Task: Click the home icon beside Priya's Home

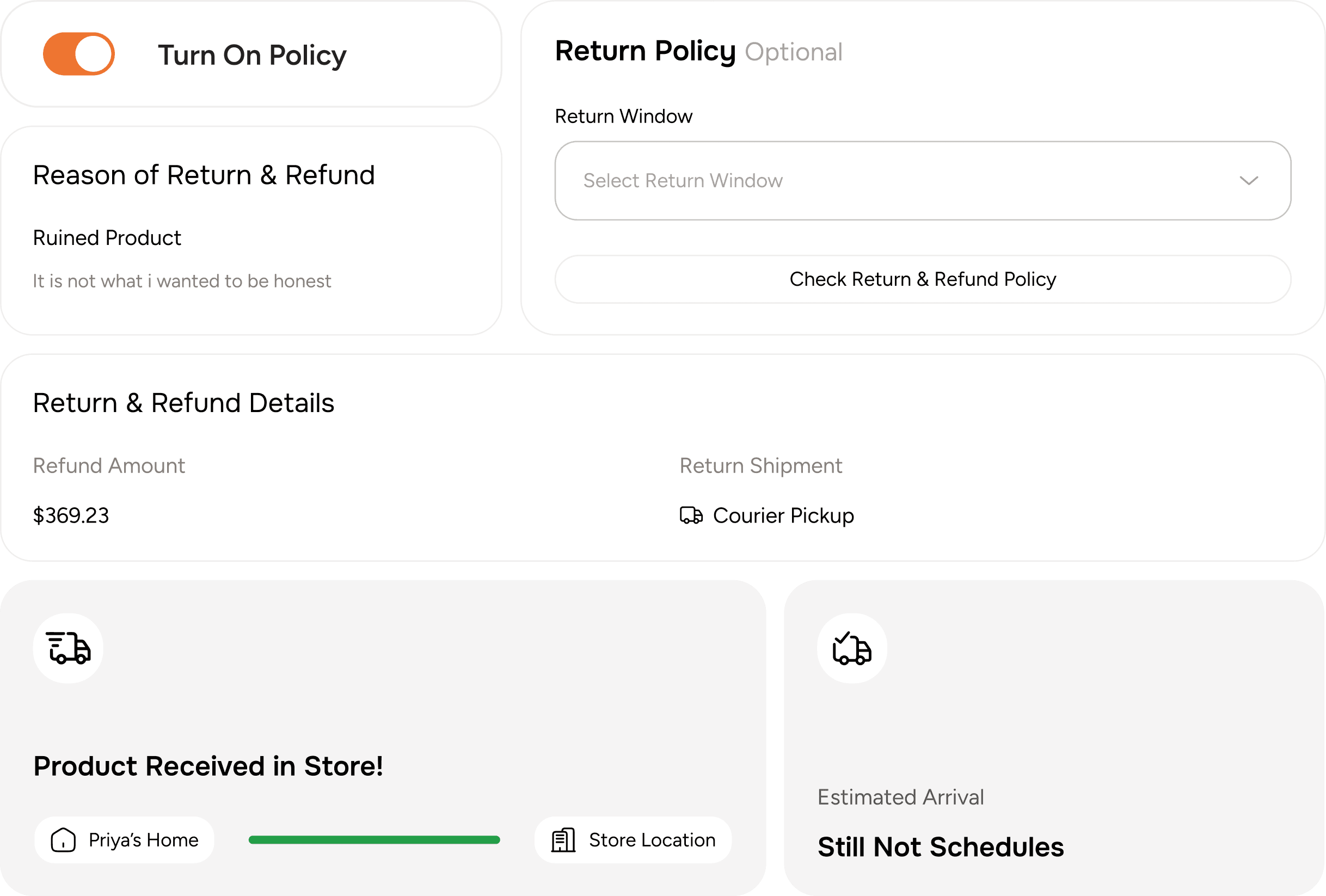Action: (x=63, y=839)
